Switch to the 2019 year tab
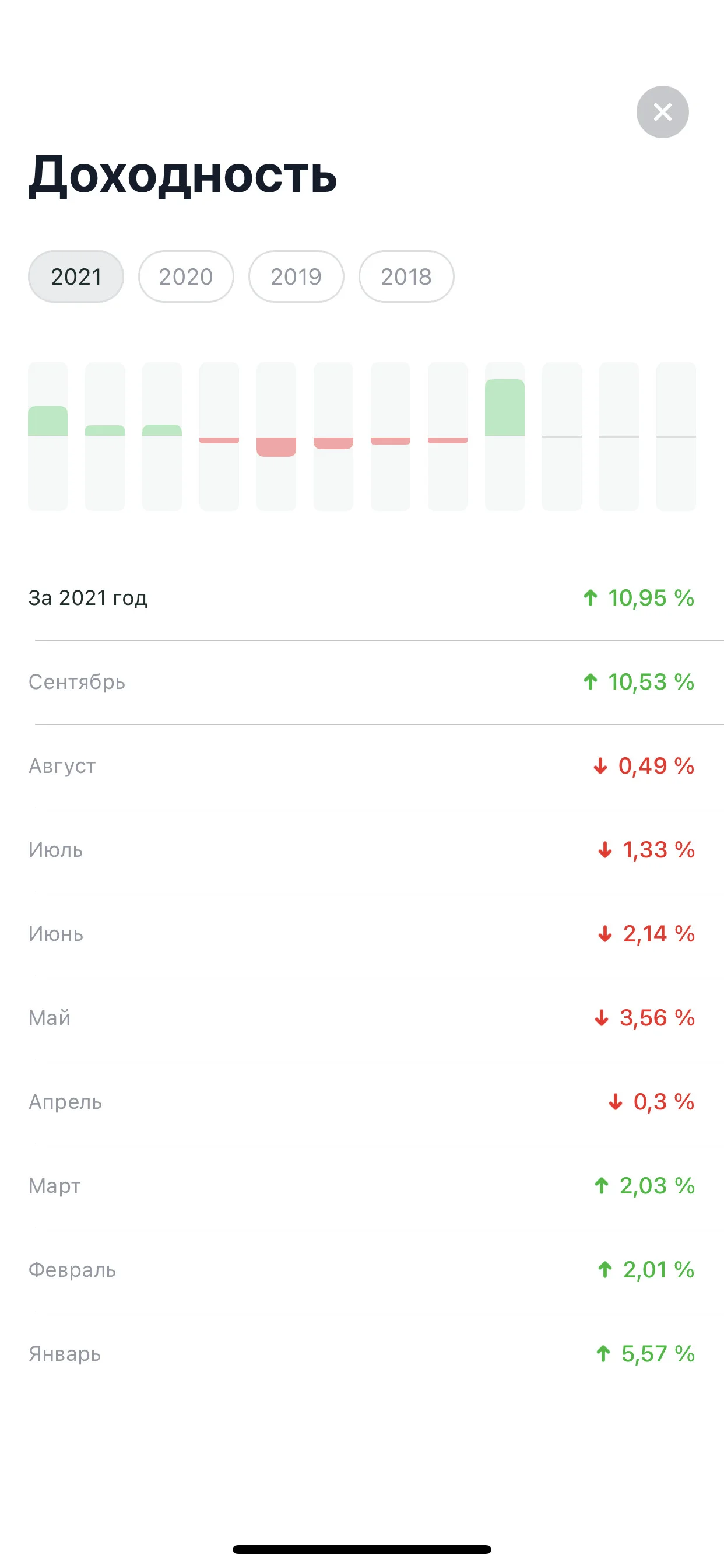The width and height of the screenshot is (724, 1568). click(296, 276)
